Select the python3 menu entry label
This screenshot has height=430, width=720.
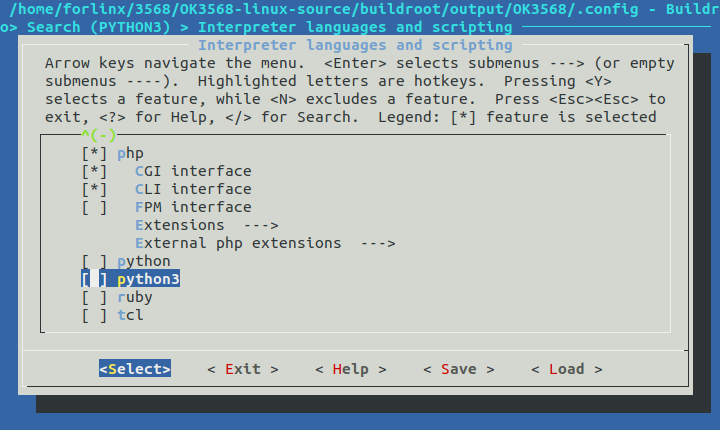pyautogui.click(x=148, y=279)
